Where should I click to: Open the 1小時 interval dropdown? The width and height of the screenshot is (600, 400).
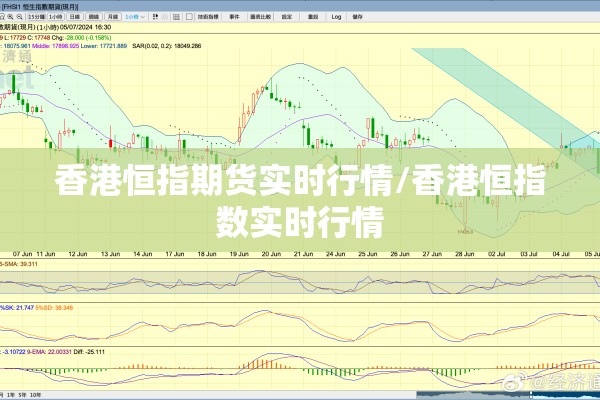[x=135, y=17]
